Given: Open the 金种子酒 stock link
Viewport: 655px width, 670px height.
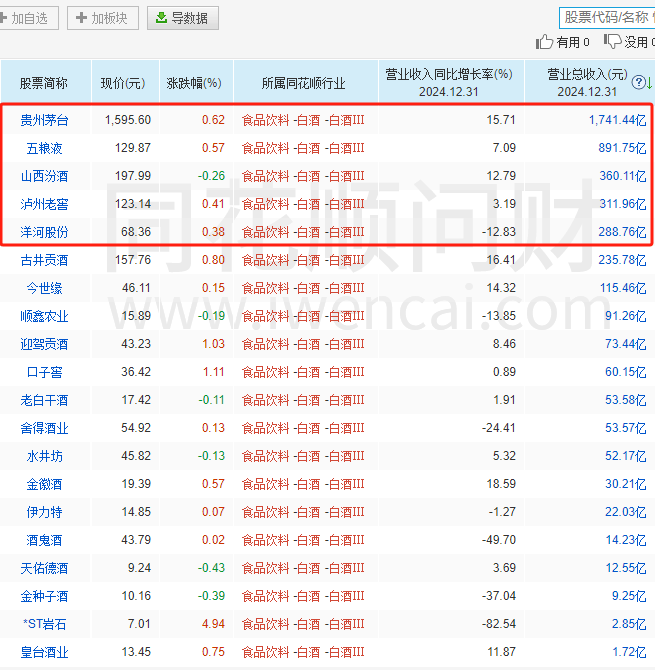Looking at the screenshot, I should click(x=44, y=596).
